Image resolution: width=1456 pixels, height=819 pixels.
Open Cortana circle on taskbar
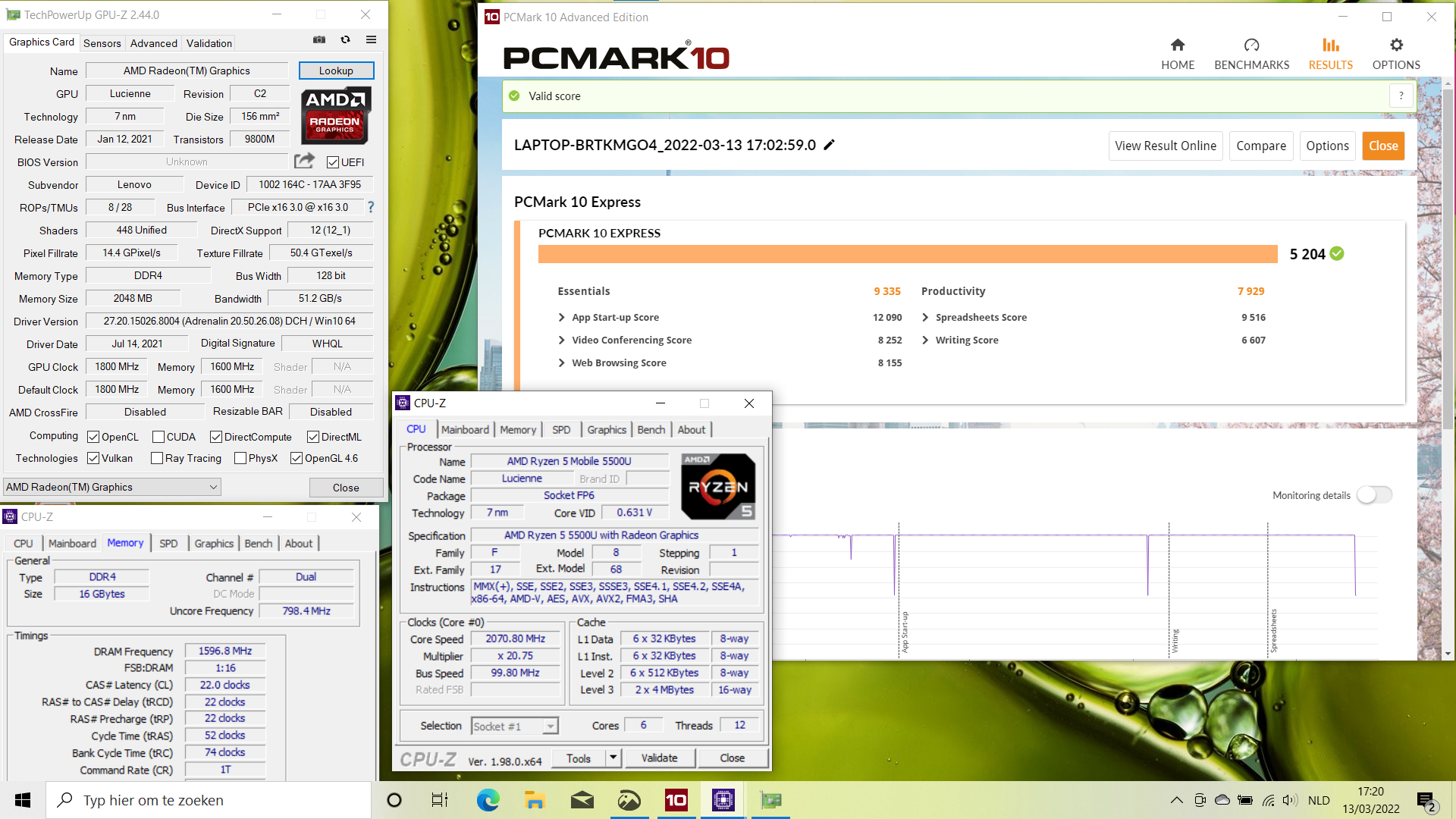[394, 800]
